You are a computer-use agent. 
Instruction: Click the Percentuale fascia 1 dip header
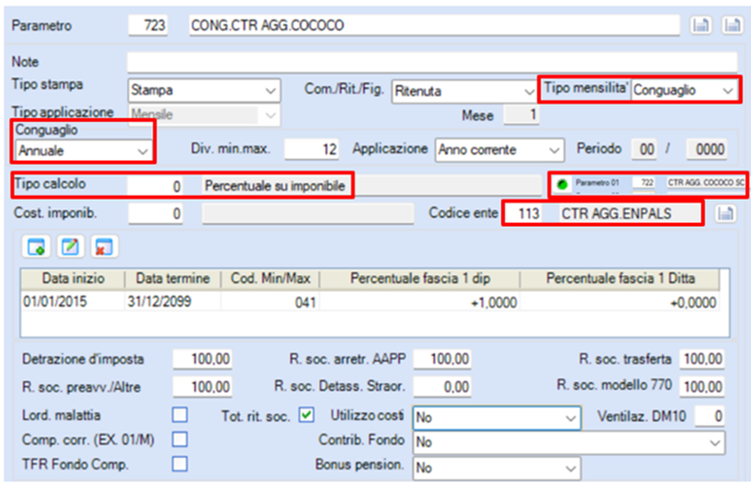[x=420, y=278]
